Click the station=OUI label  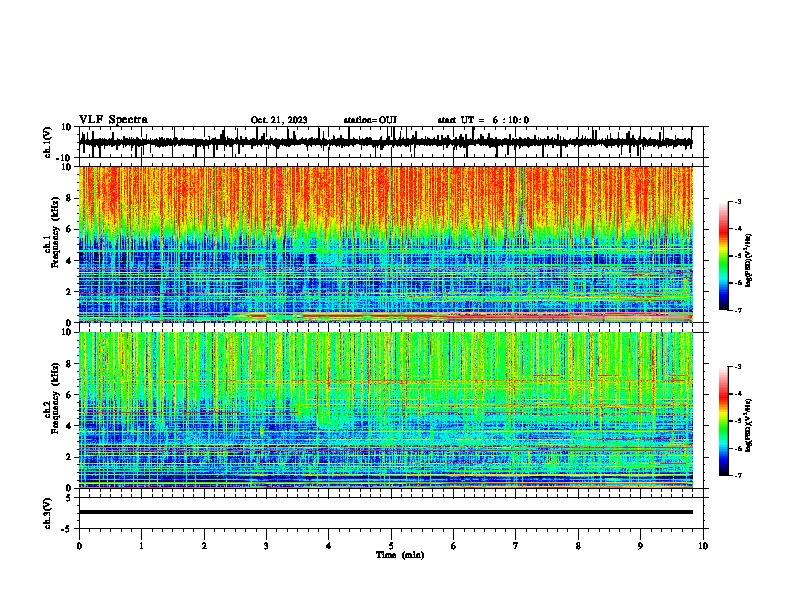click(370, 120)
